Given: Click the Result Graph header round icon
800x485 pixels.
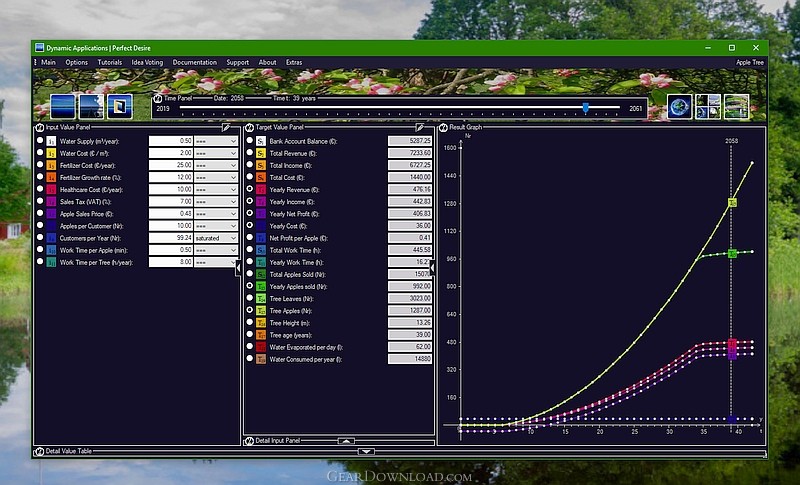Looking at the screenshot, I should [443, 127].
